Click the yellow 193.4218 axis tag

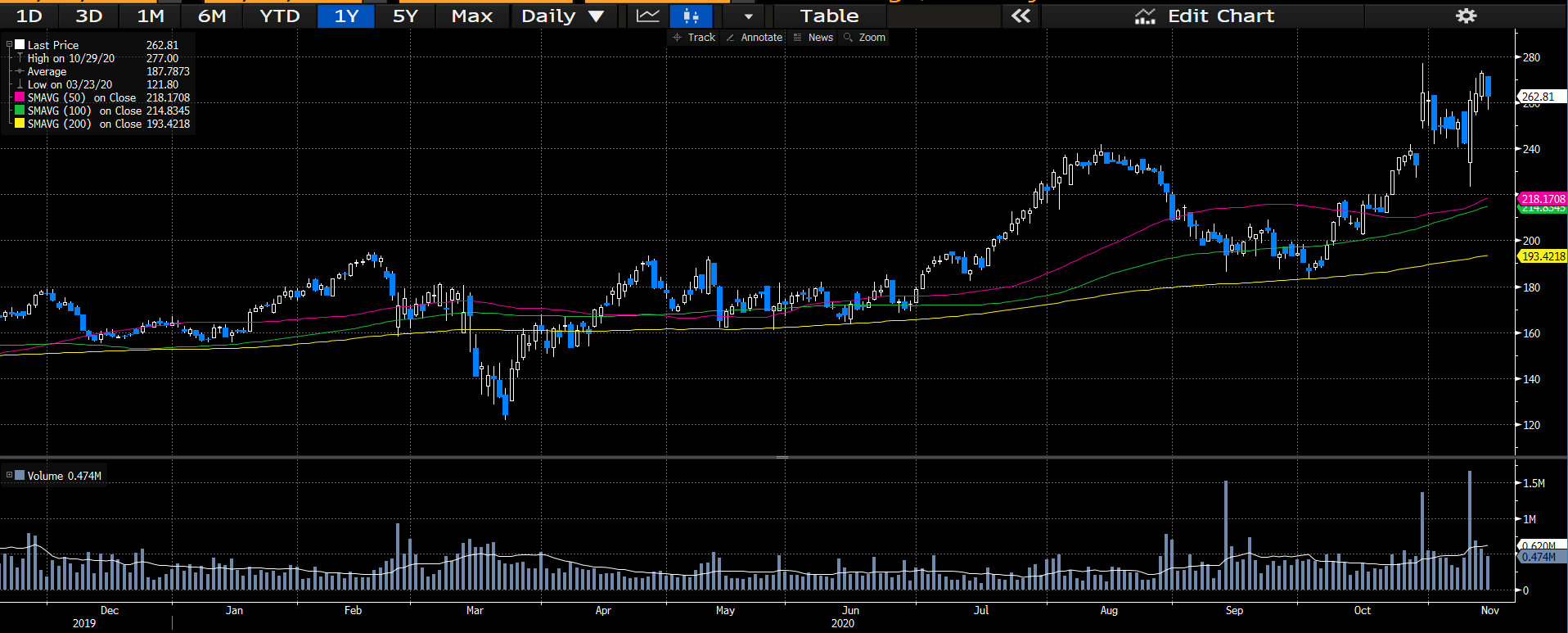[1543, 256]
